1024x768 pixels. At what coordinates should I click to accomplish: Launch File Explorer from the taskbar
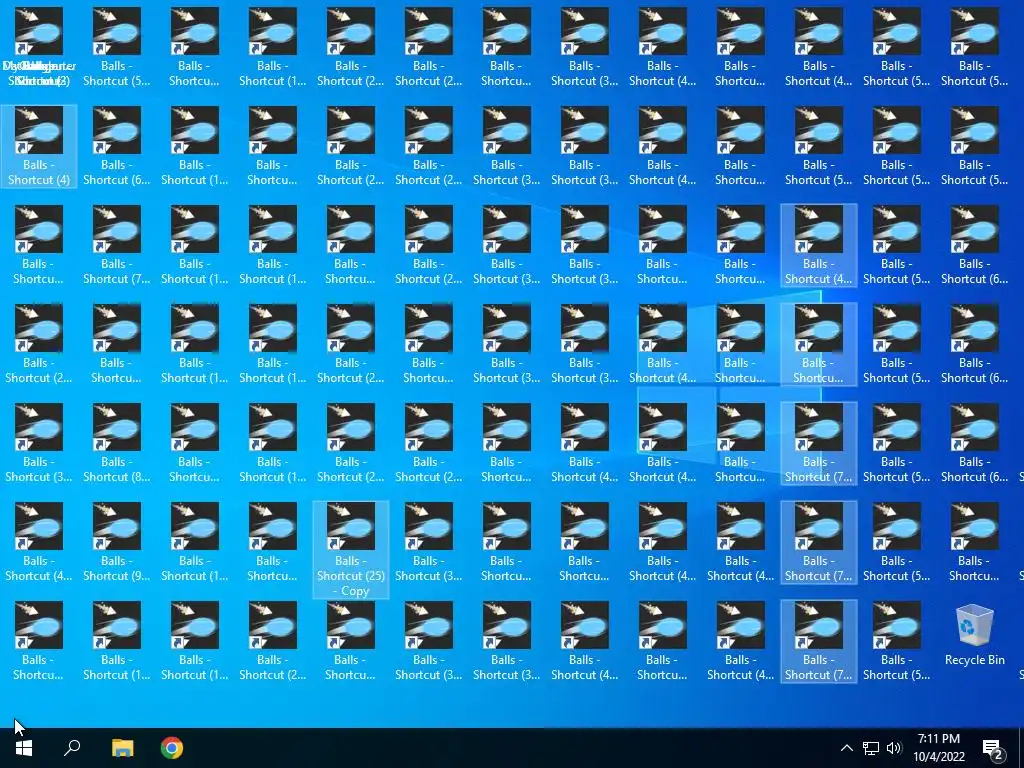pos(122,748)
